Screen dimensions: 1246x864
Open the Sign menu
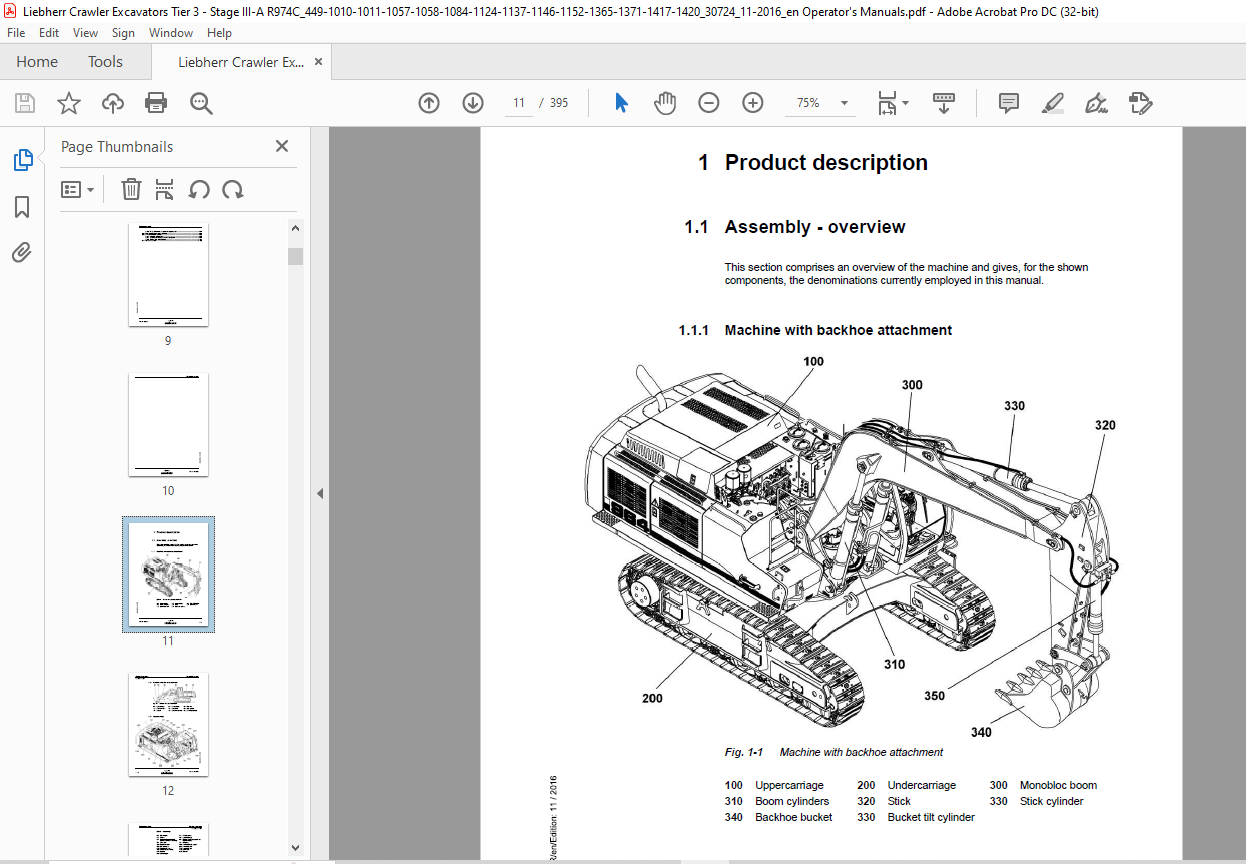tap(123, 33)
